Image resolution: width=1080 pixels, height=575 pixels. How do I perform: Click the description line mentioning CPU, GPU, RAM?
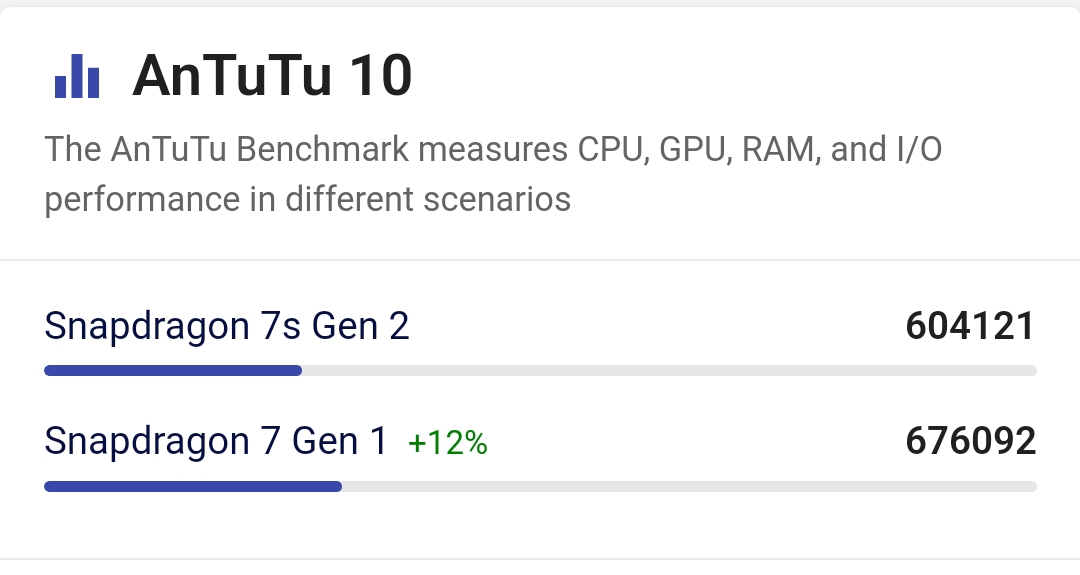pos(494,149)
